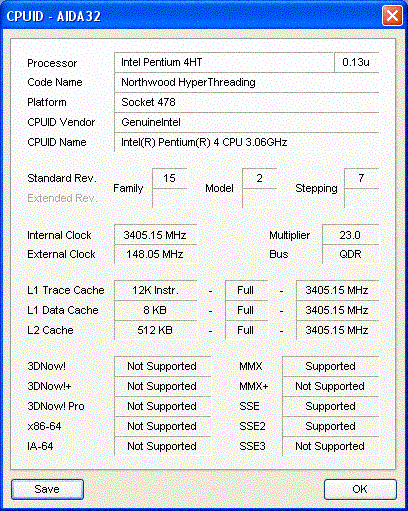Click the Family value 15
The width and height of the screenshot is (408, 511).
click(x=169, y=178)
